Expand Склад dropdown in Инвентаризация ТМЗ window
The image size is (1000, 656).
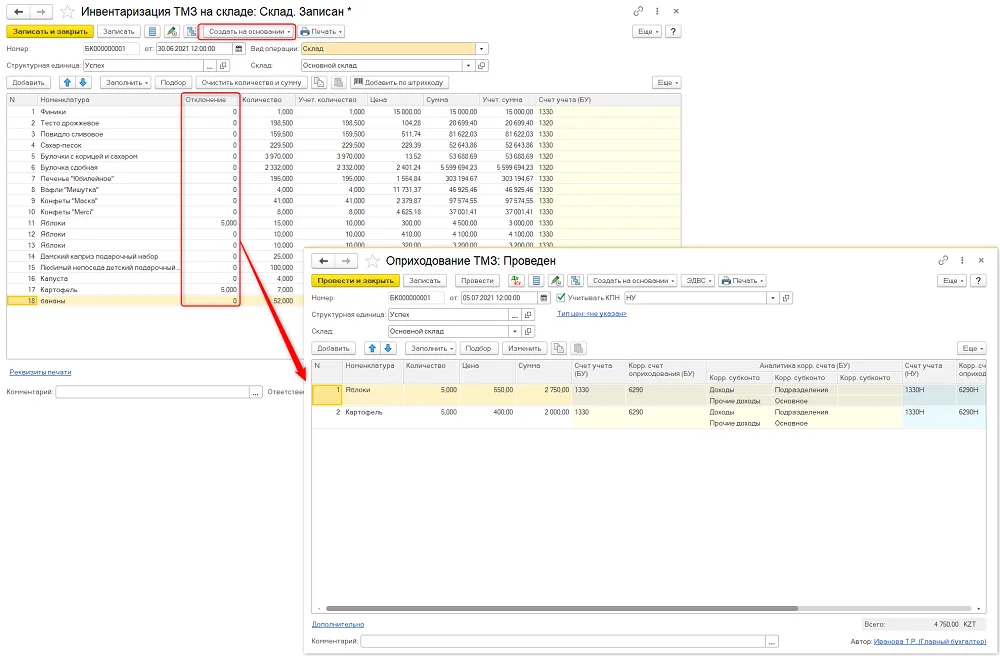click(x=469, y=66)
